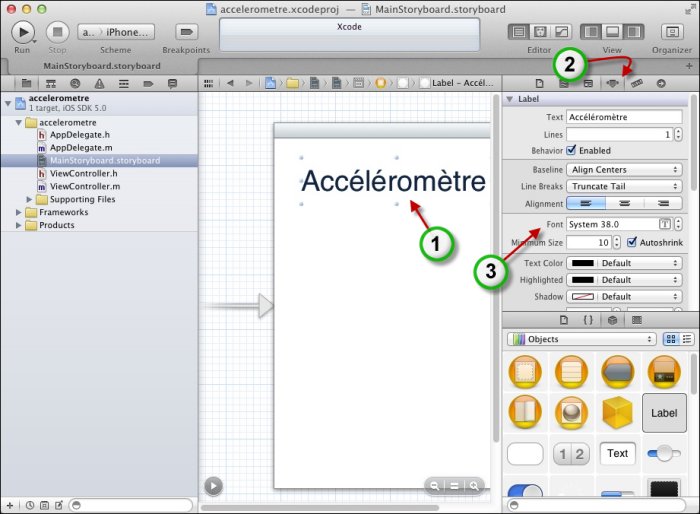The image size is (700, 514).
Task: Toggle the Debug area view button
Action: click(x=612, y=32)
